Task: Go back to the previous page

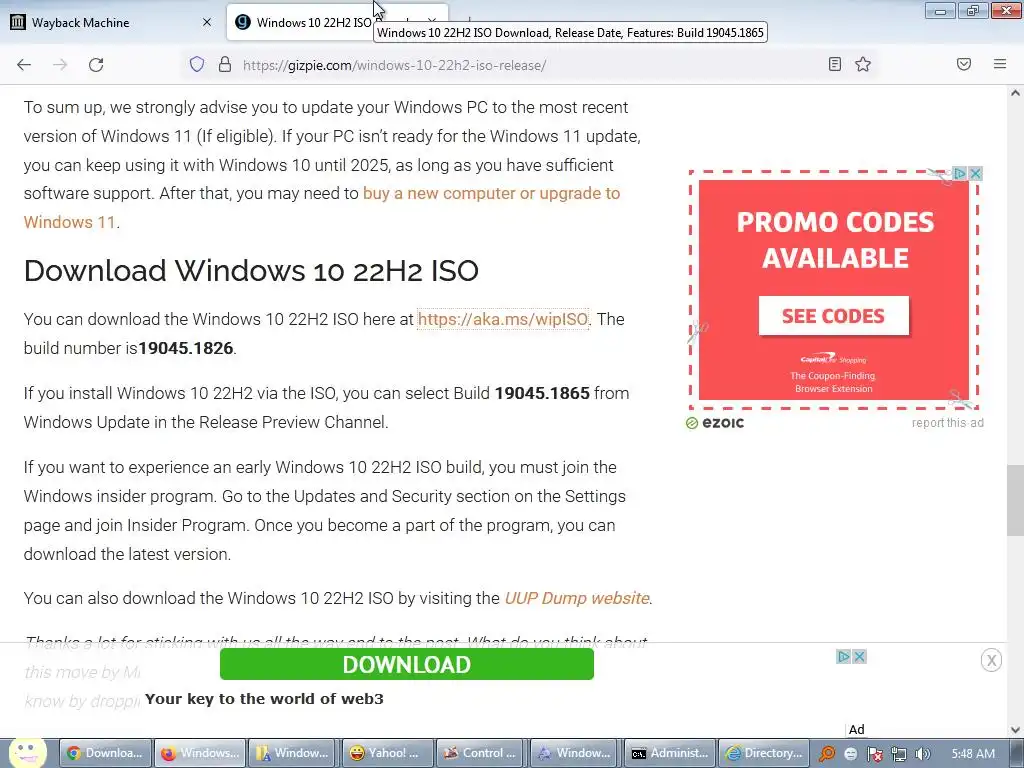Action: [x=24, y=65]
